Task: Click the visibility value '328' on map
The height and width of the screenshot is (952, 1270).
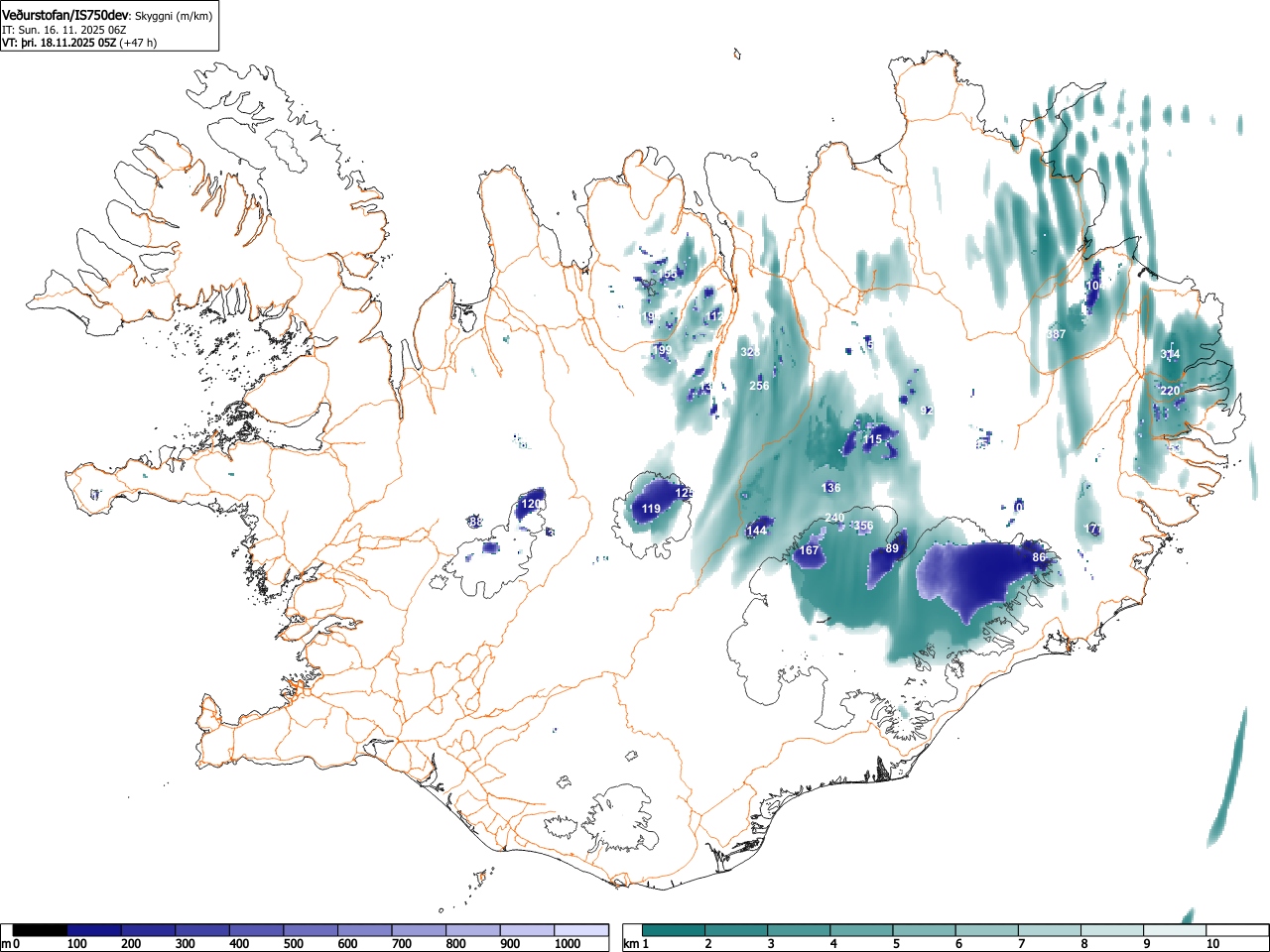Action: coord(750,352)
